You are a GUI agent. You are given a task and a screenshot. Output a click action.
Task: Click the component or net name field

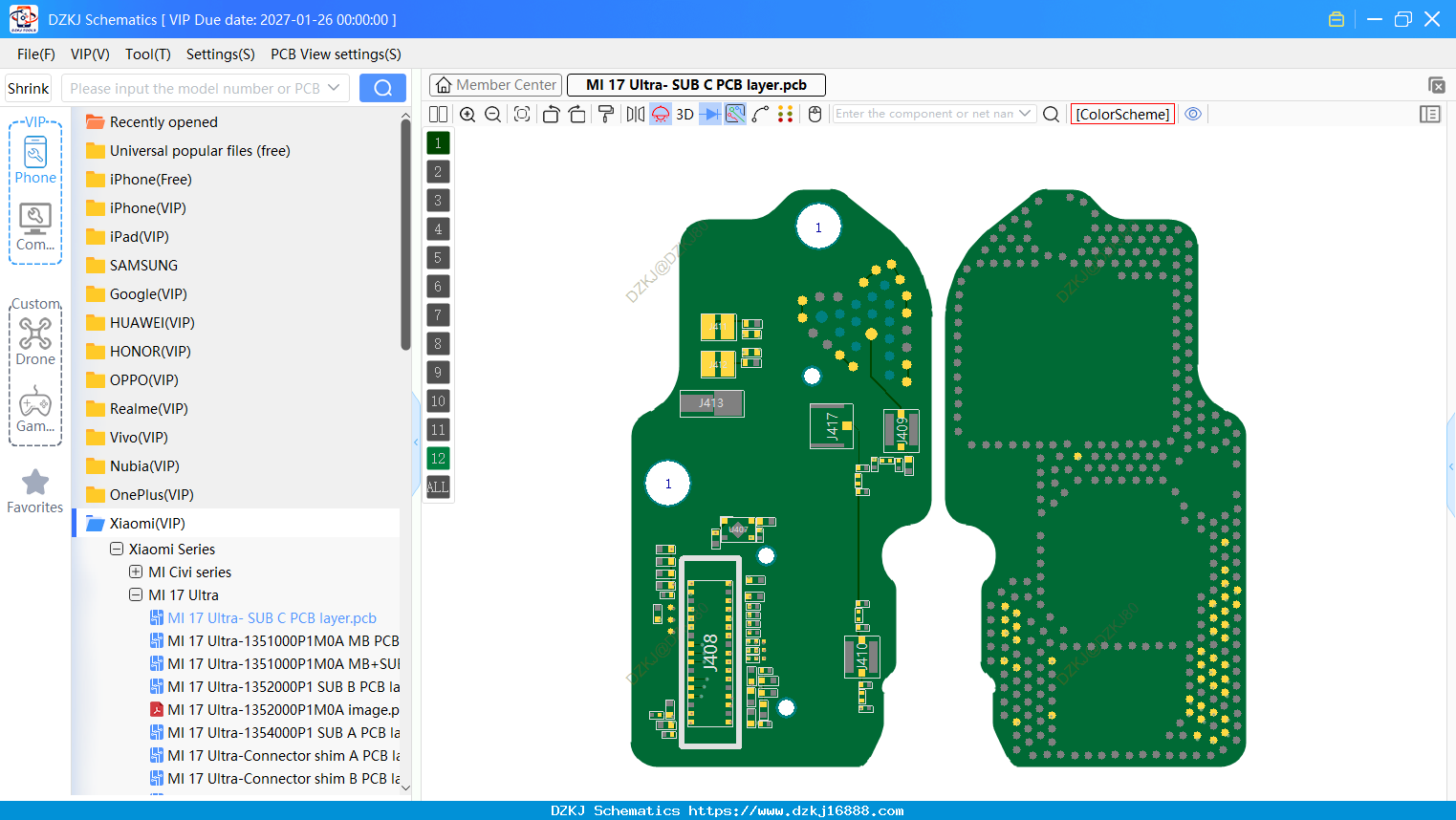coord(924,114)
